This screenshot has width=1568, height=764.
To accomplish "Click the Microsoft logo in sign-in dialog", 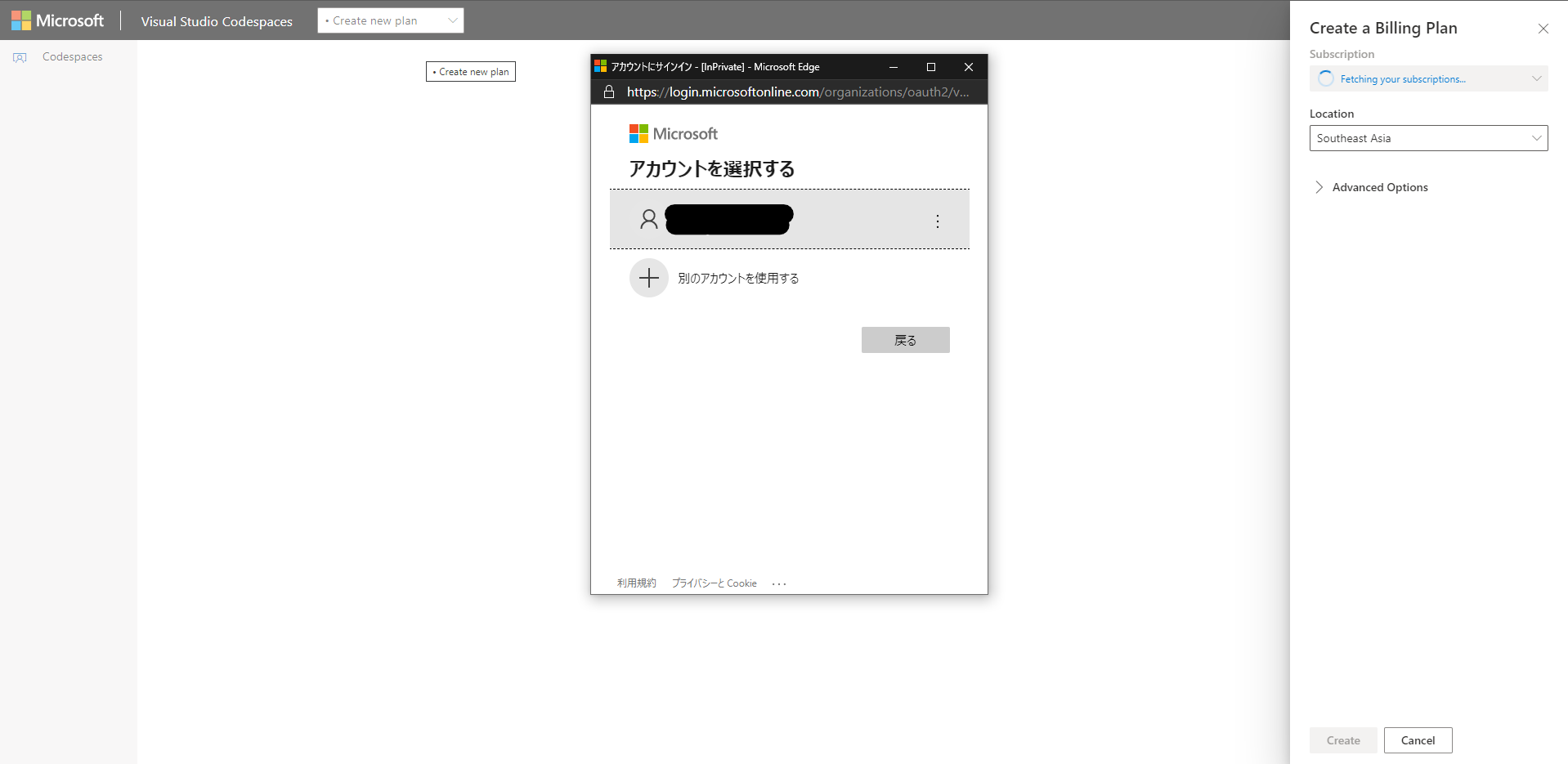I will point(674,133).
